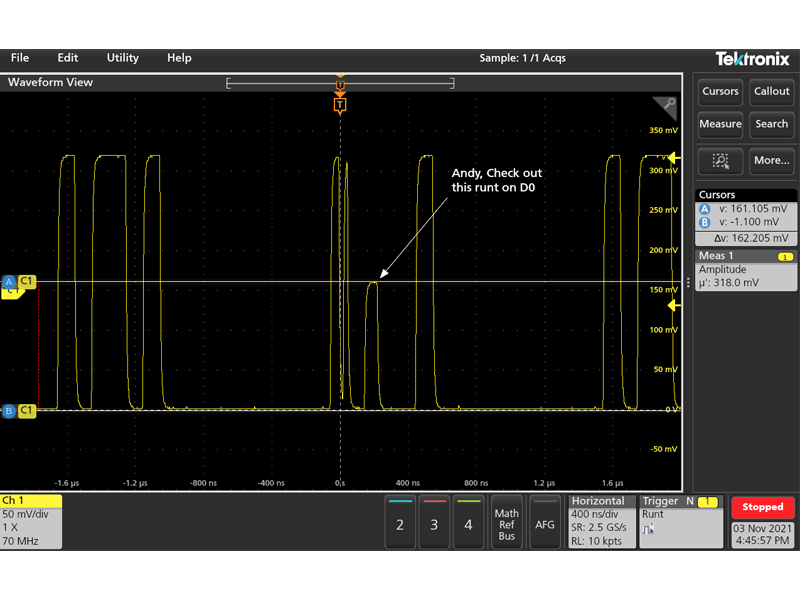Click the runt trigger type icon
The height and width of the screenshot is (600, 800).
[x=649, y=528]
